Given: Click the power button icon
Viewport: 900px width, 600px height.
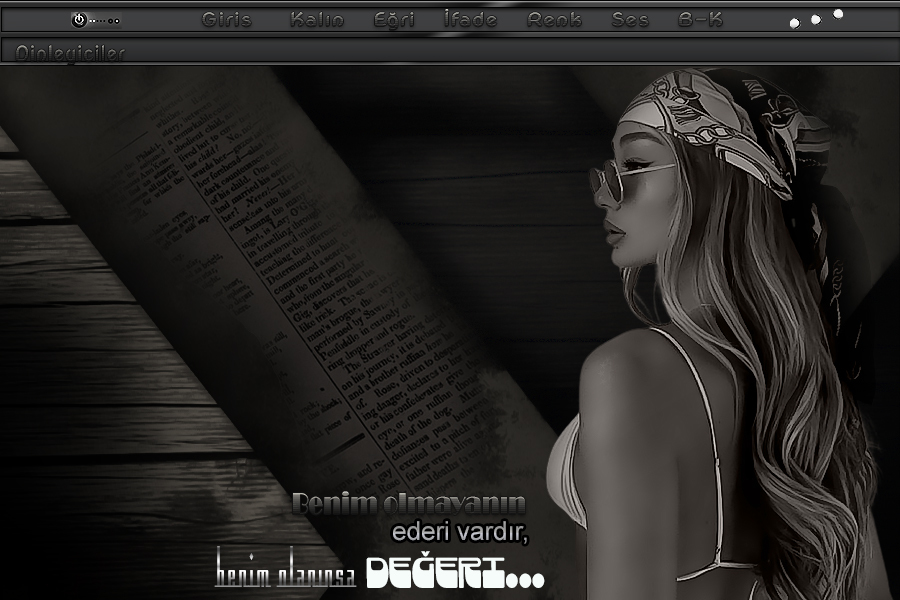Looking at the screenshot, I should tap(79, 20).
